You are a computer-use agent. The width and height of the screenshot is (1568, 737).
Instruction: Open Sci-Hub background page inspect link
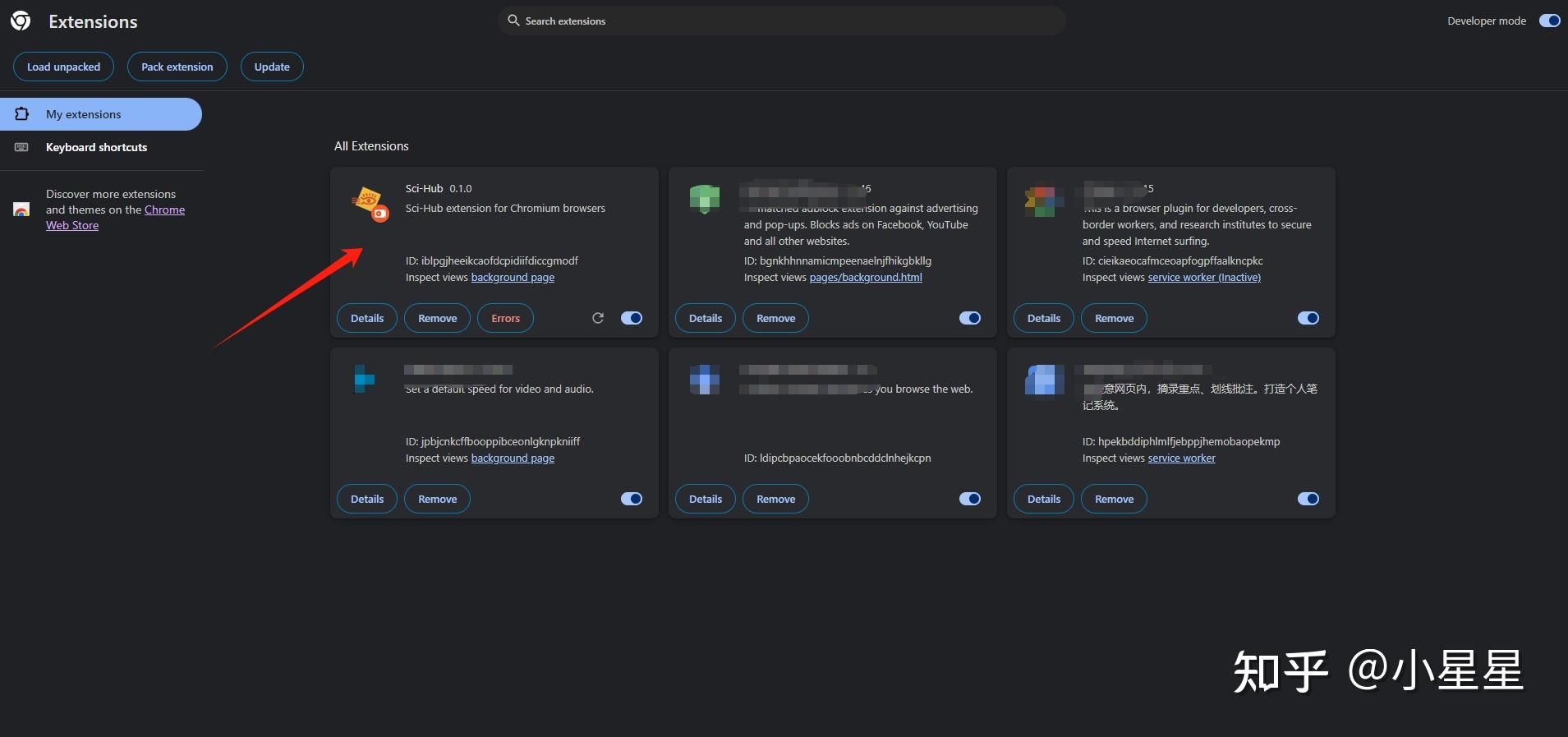[x=513, y=278]
